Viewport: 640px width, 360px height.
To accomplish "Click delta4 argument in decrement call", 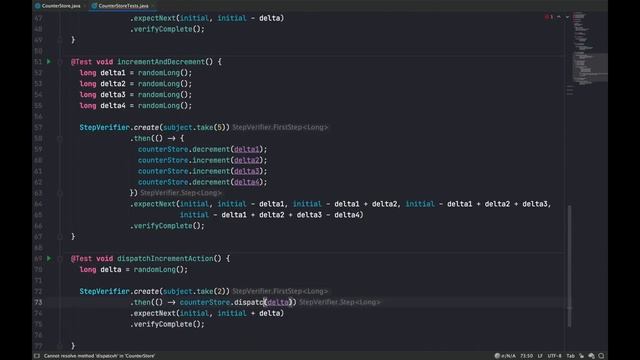I will [247, 182].
